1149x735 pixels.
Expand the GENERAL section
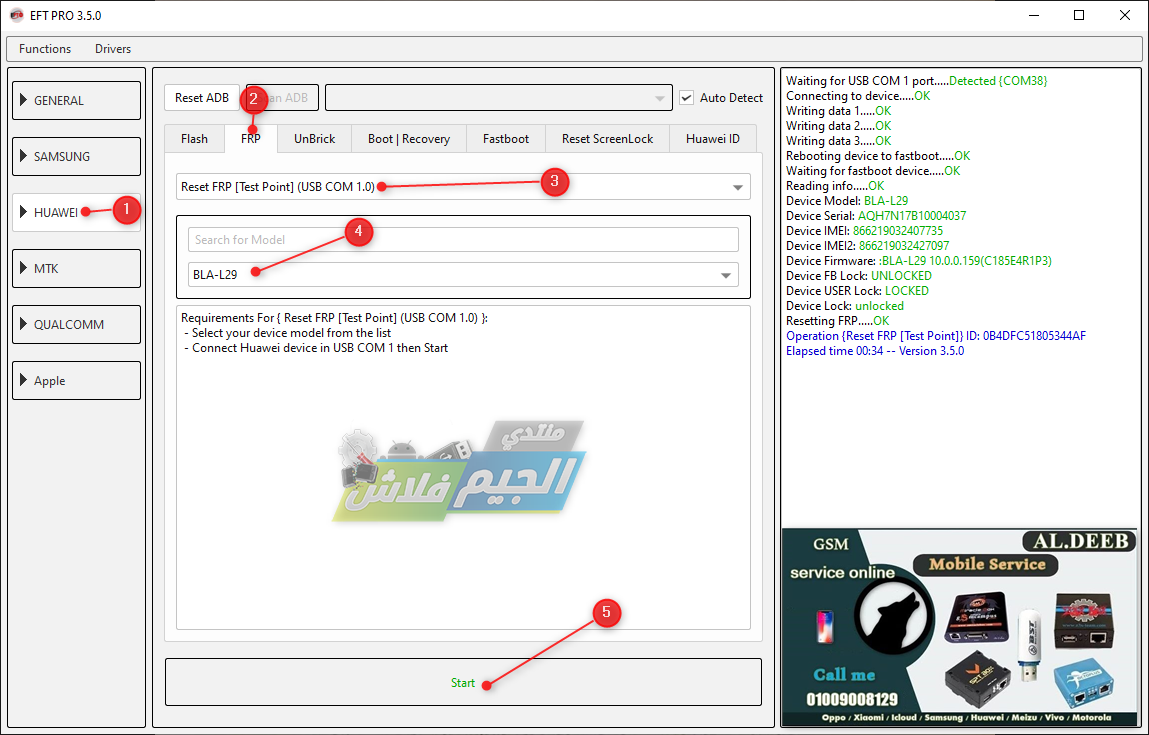click(x=76, y=100)
